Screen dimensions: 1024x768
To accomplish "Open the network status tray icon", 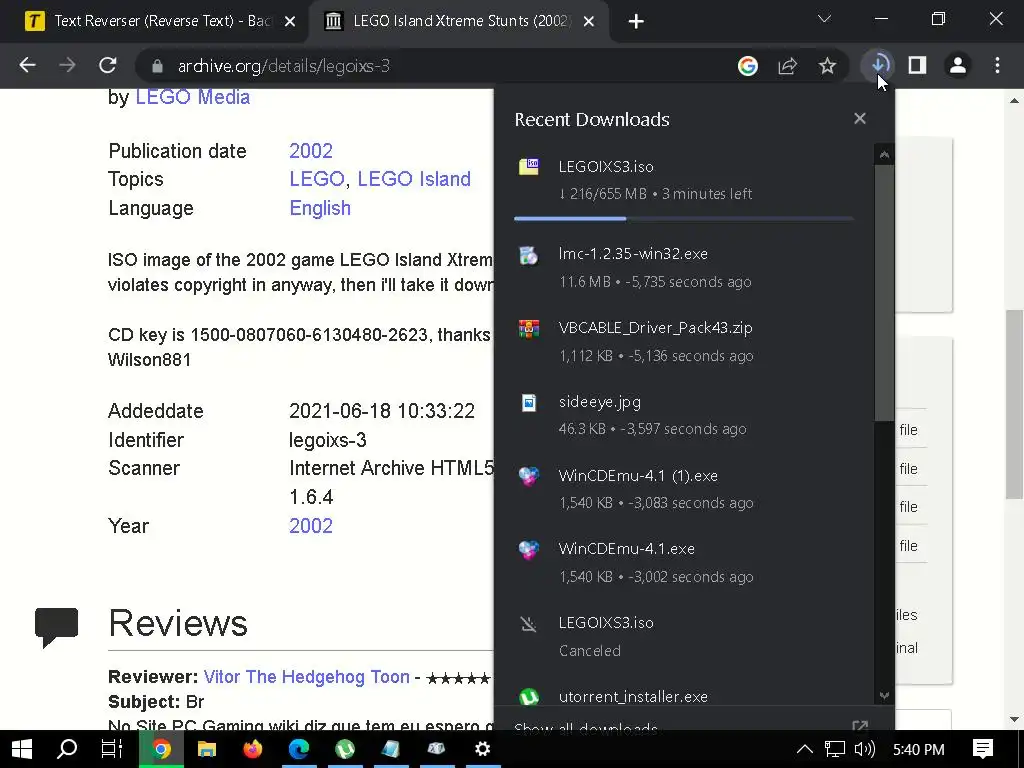I will (835, 749).
